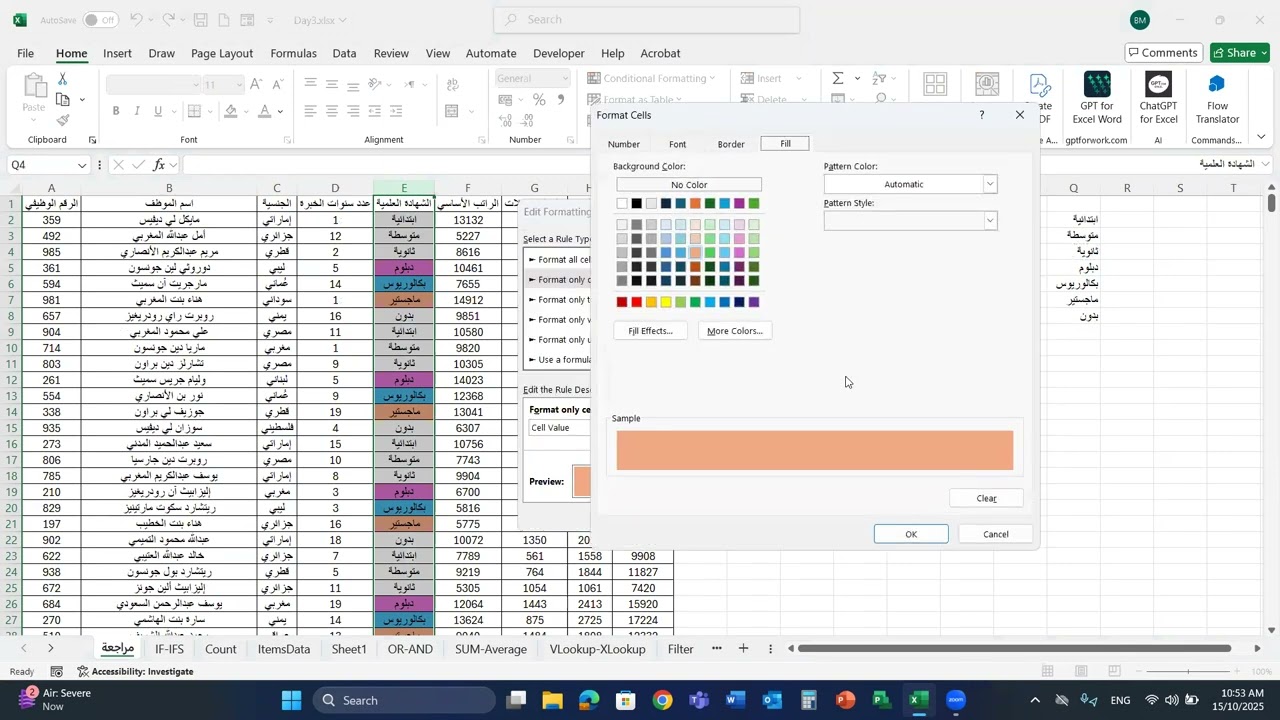Viewport: 1280px width, 720px height.
Task: Open Format Cells help question mark
Action: tap(982, 115)
